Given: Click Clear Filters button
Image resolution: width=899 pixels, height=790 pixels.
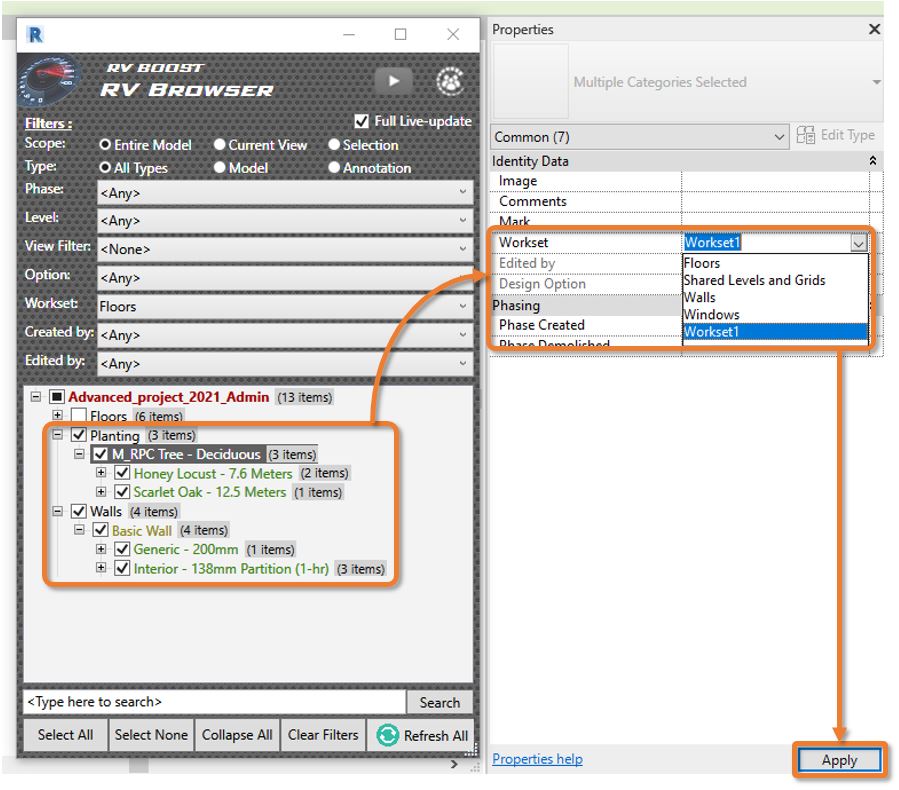Looking at the screenshot, I should pos(323,735).
